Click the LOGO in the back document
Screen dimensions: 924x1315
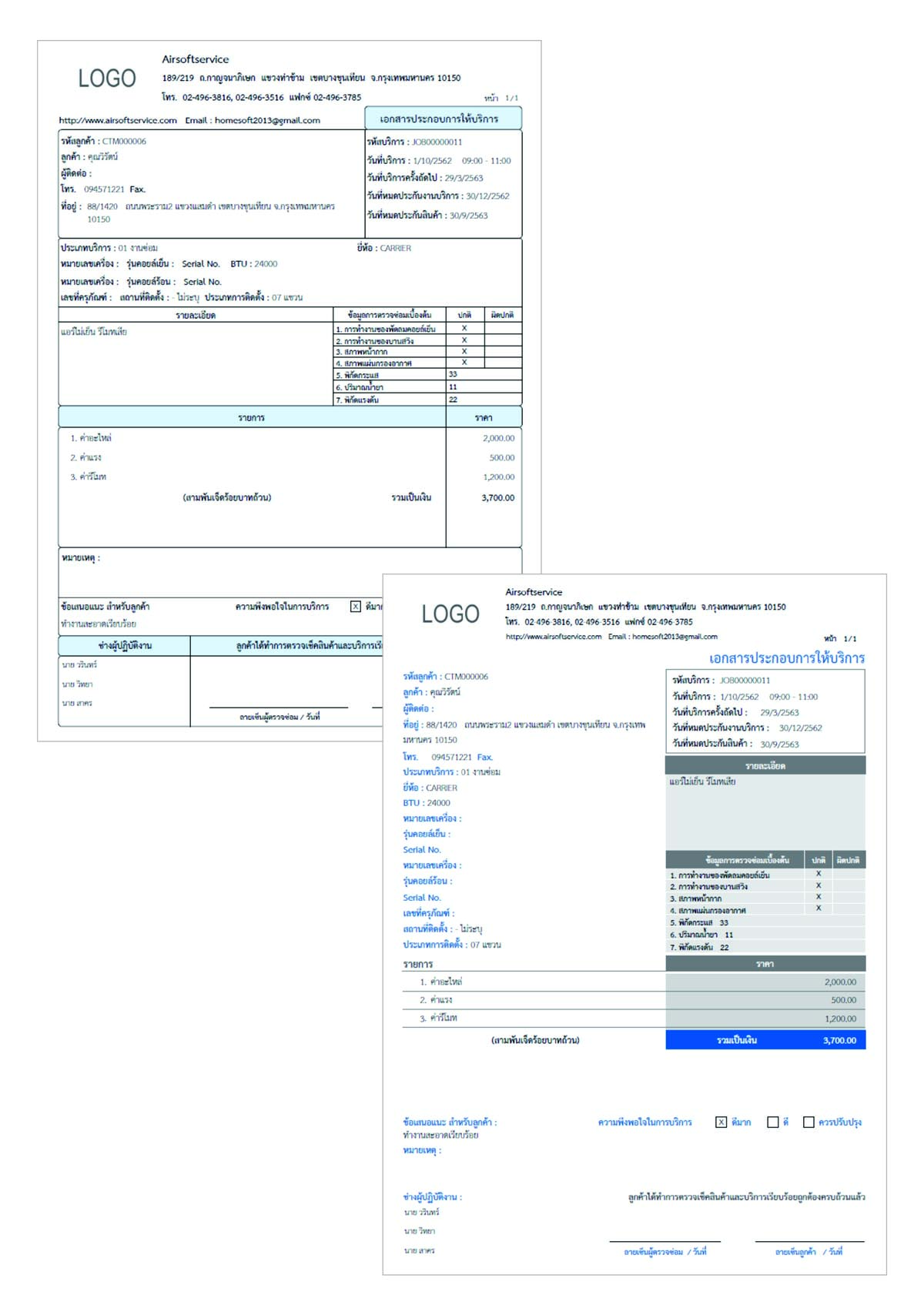pyautogui.click(x=107, y=79)
